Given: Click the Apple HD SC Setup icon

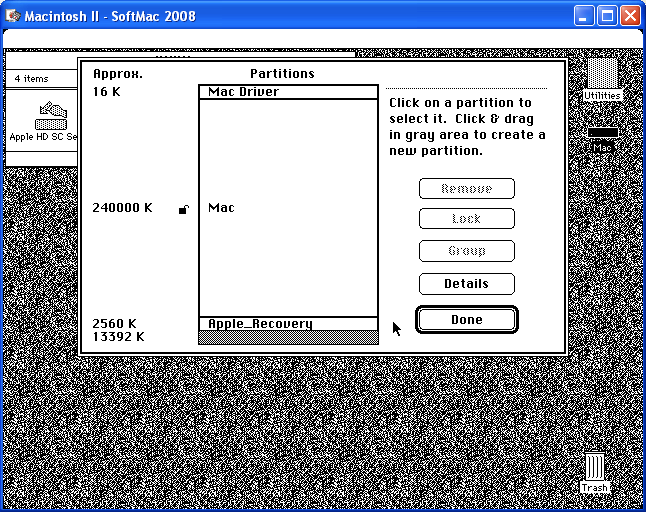Looking at the screenshot, I should click(x=51, y=116).
